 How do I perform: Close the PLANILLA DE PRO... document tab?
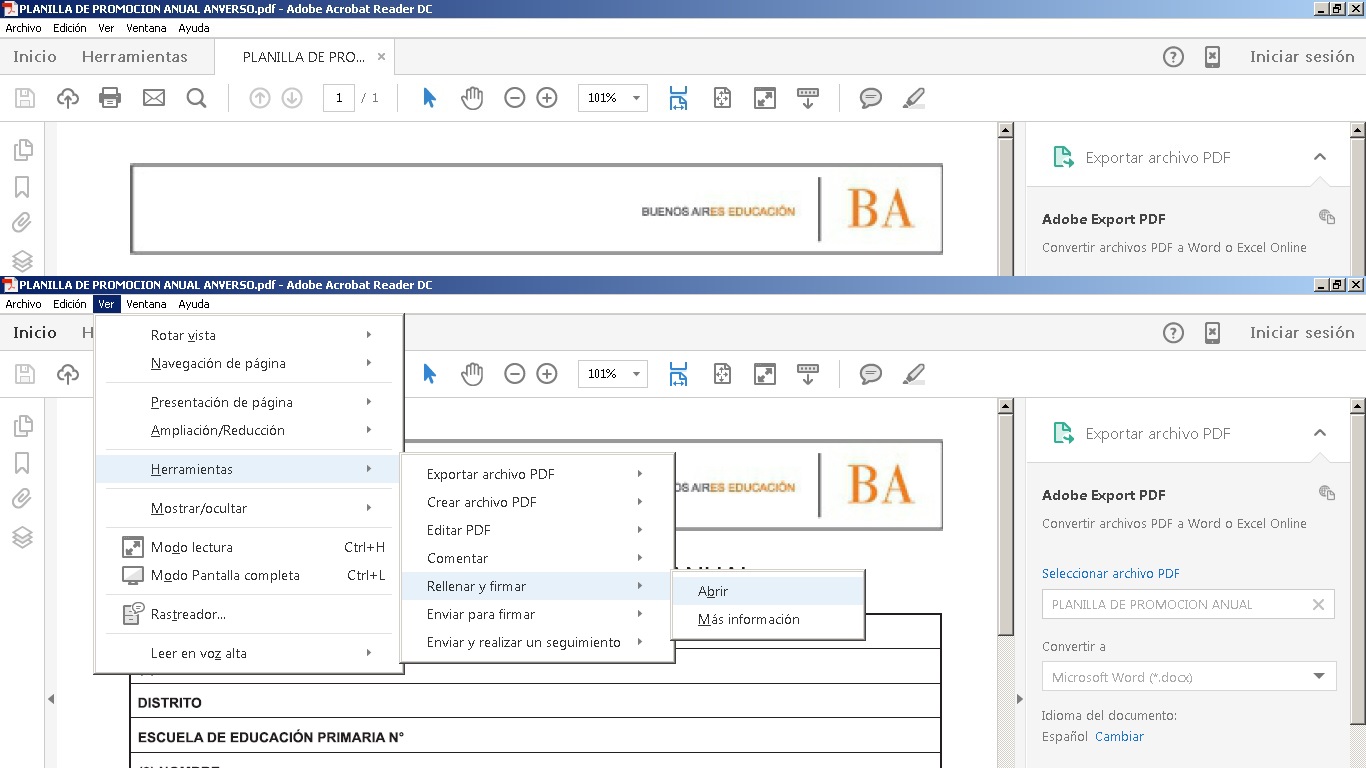click(x=381, y=57)
